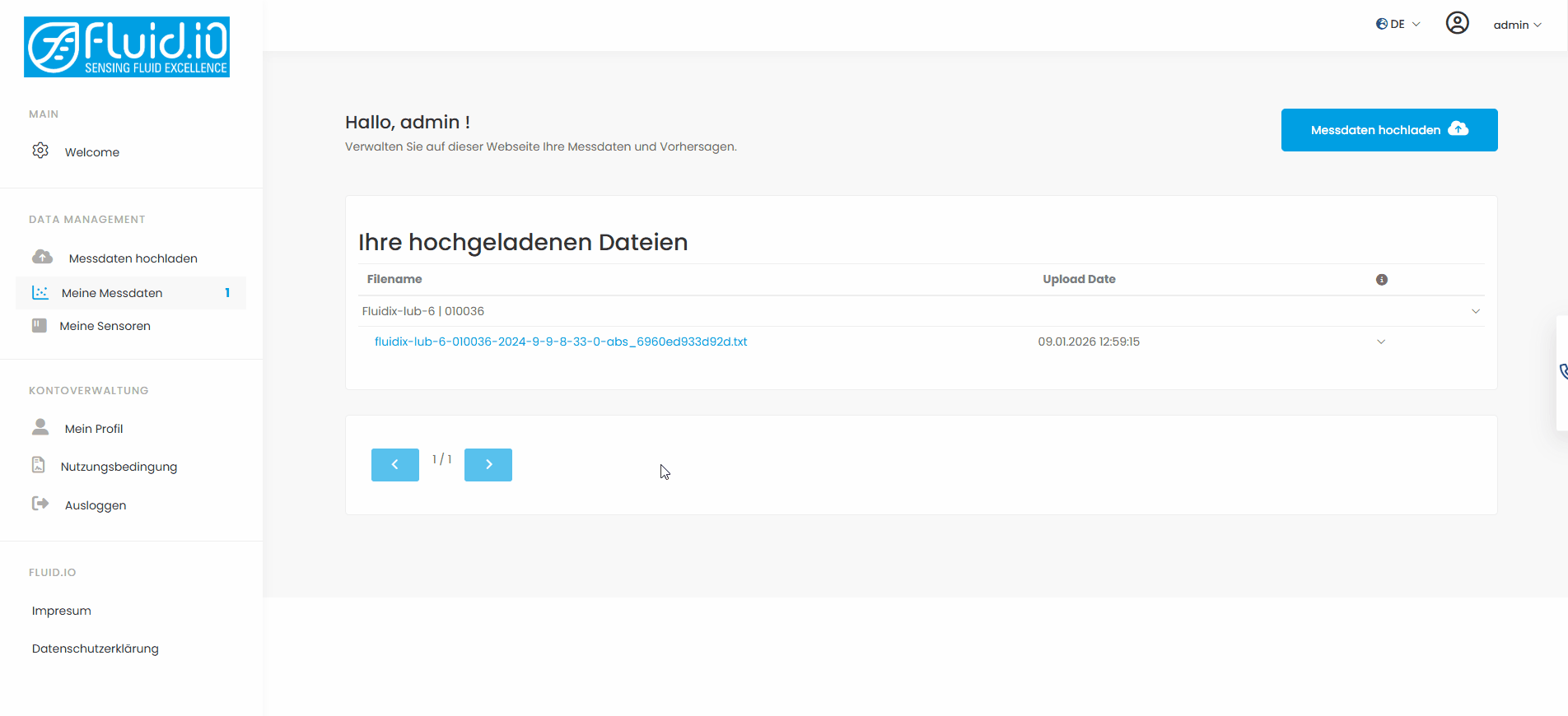Open Impresum page from sidebar
1568x716 pixels.
62,611
